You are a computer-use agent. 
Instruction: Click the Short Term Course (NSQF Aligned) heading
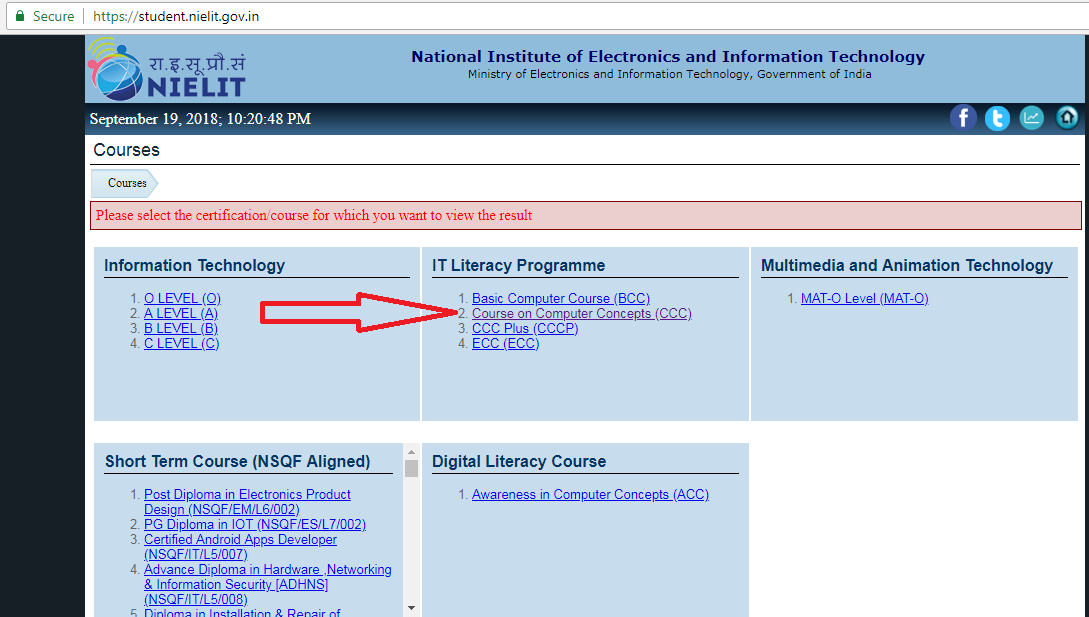click(238, 461)
